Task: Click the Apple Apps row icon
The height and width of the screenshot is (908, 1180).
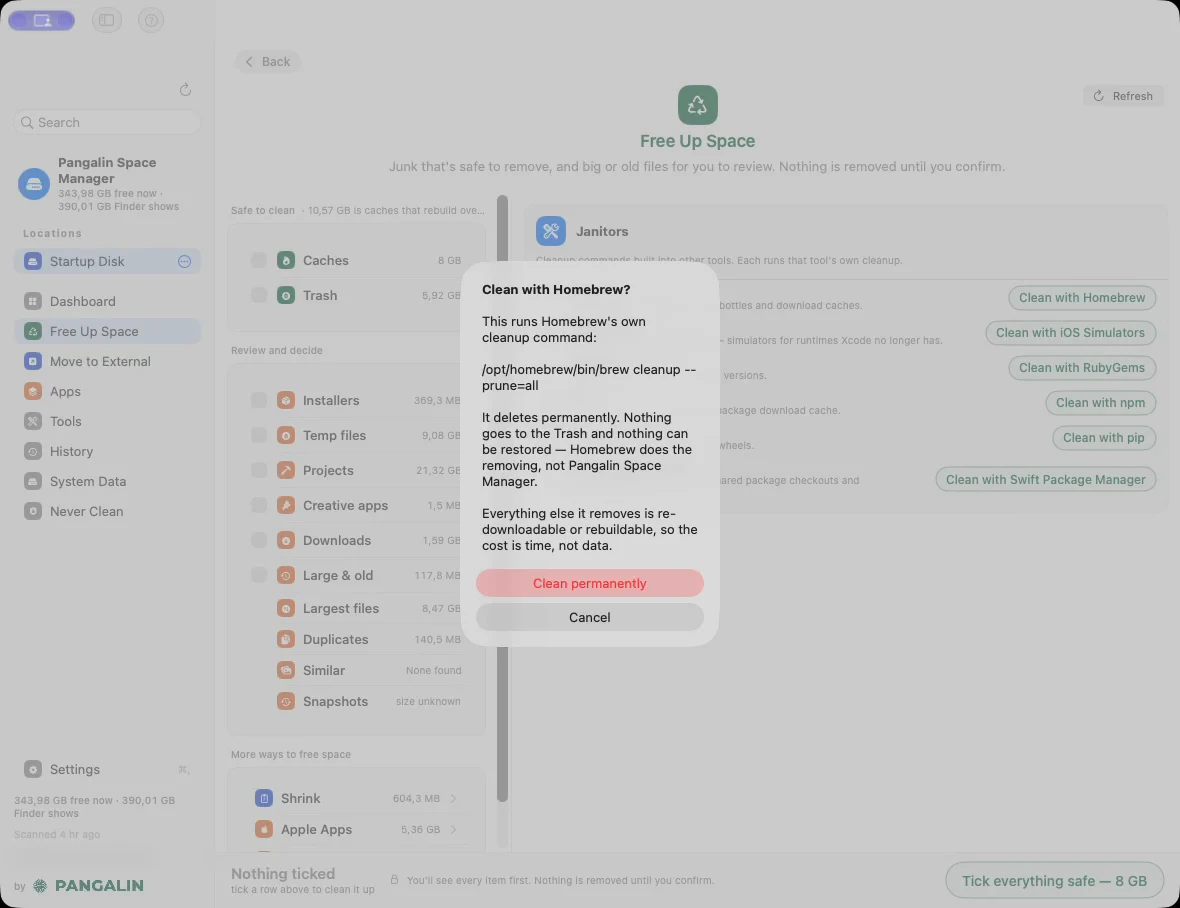Action: [x=264, y=829]
